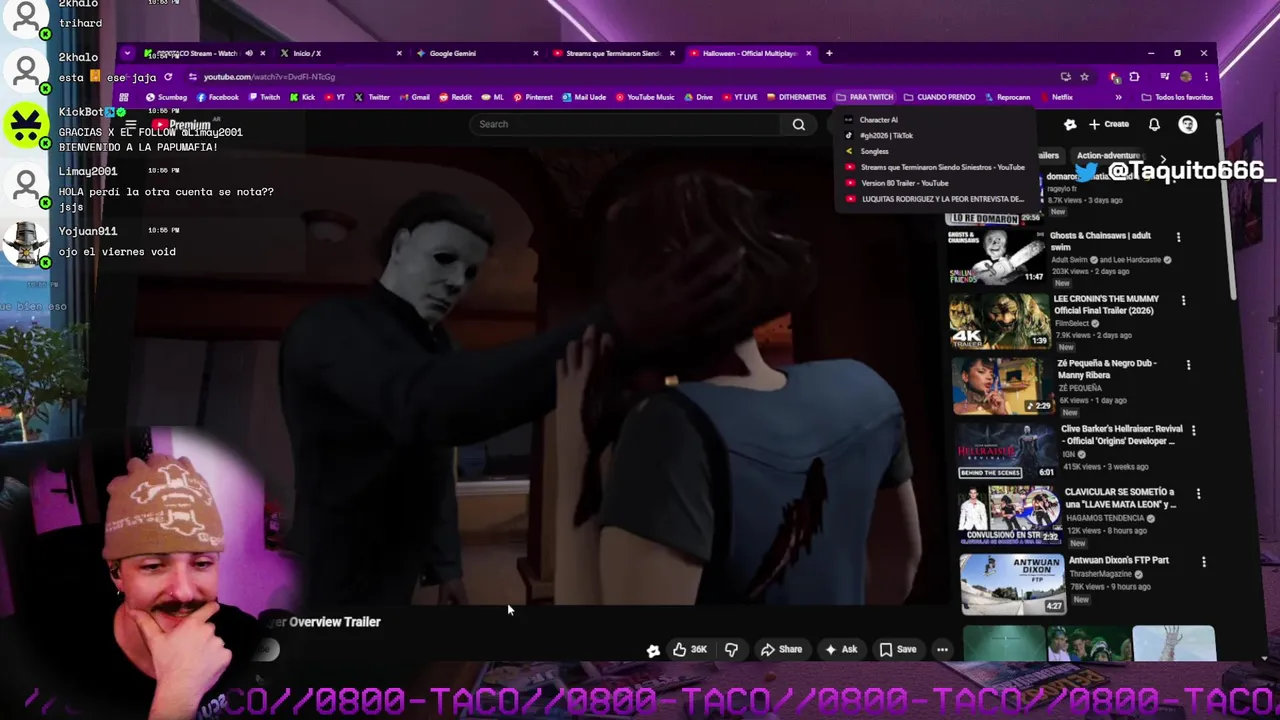
Task: Click the Ask AI button below video
Action: [x=841, y=649]
